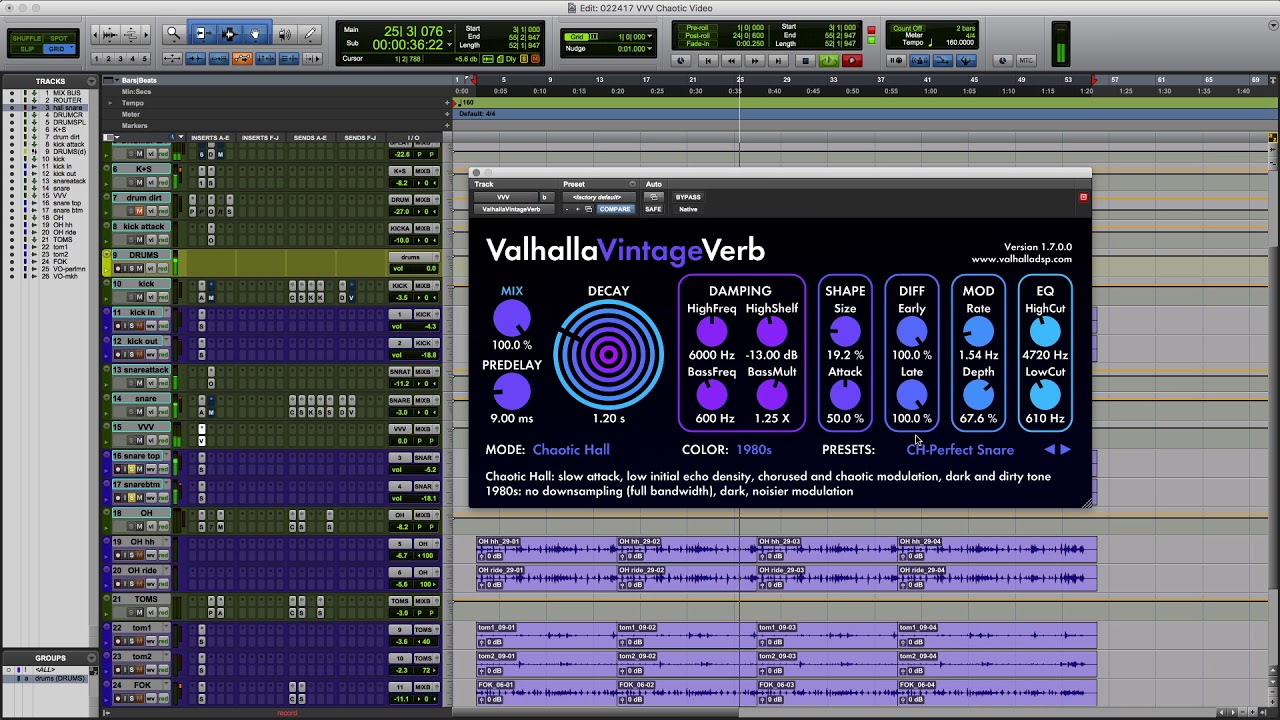Viewport: 1280px width, 720px height.
Task: Select the snare top track name
Action: [x=141, y=456]
